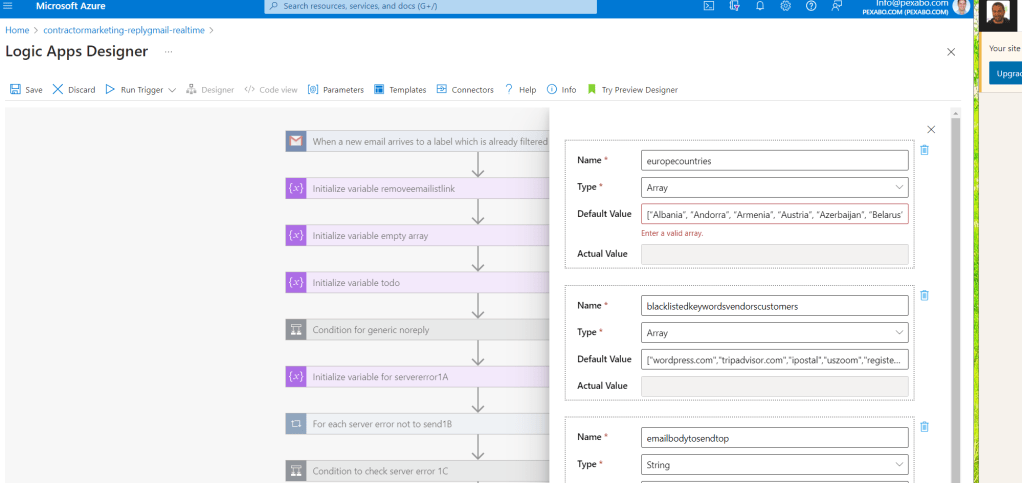Delete the europecountries parameter

(x=924, y=150)
